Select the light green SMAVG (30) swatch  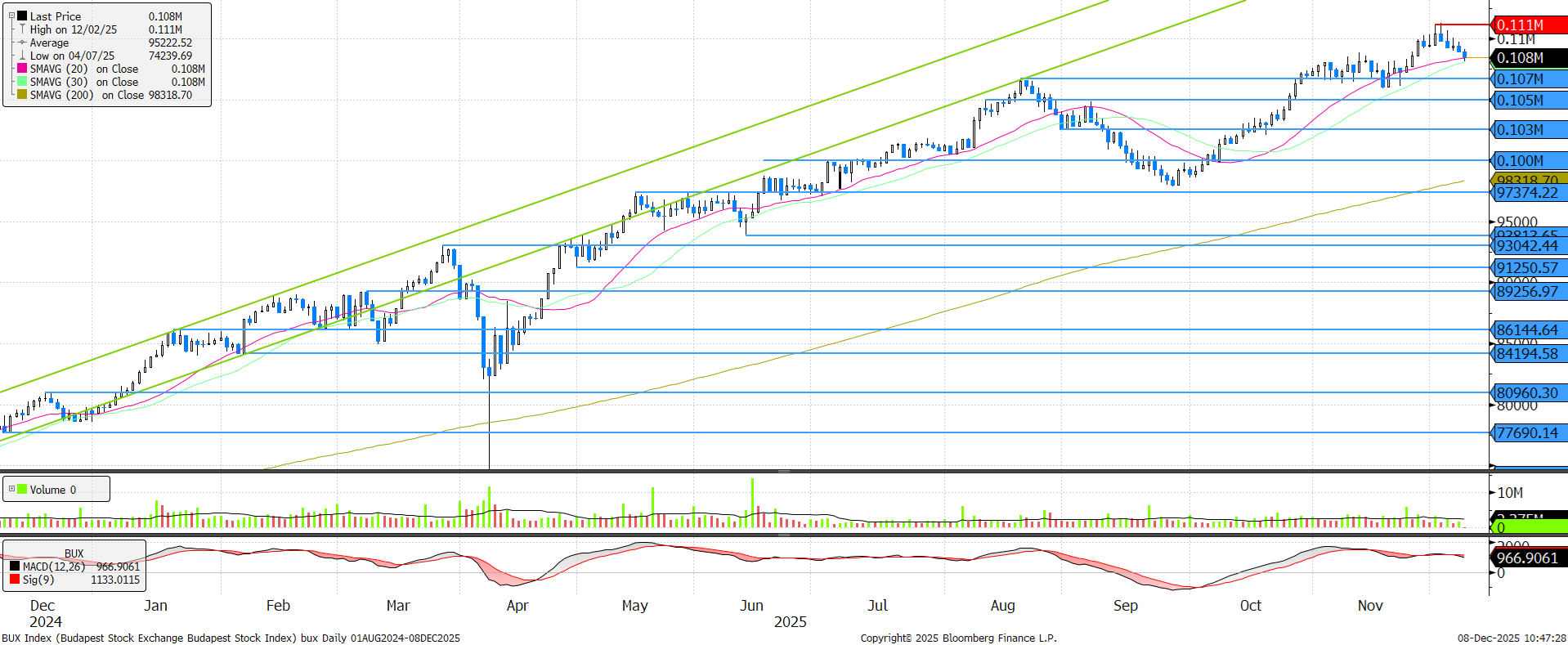[x=22, y=82]
